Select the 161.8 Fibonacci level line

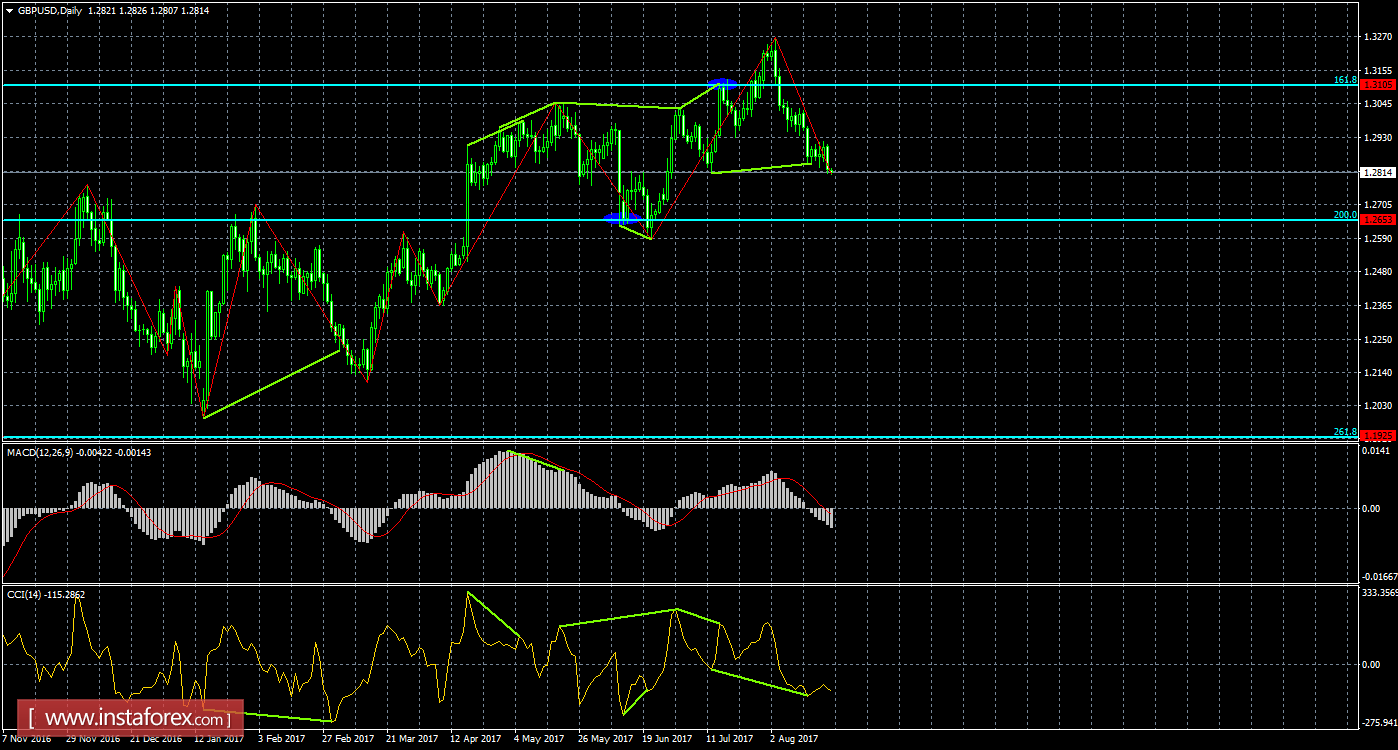pyautogui.click(x=400, y=87)
